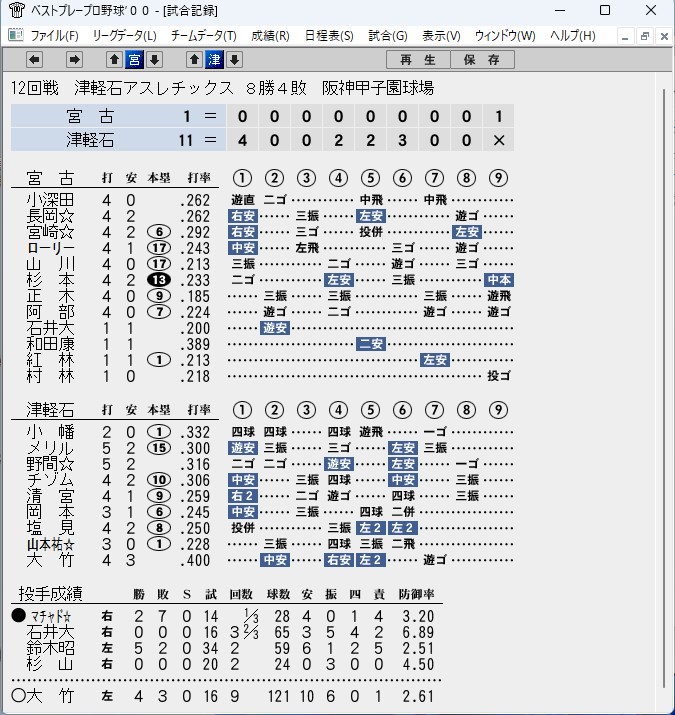Select batter 長岡☆ in 宮古 lineup
This screenshot has height=715, width=675.
pos(51,216)
